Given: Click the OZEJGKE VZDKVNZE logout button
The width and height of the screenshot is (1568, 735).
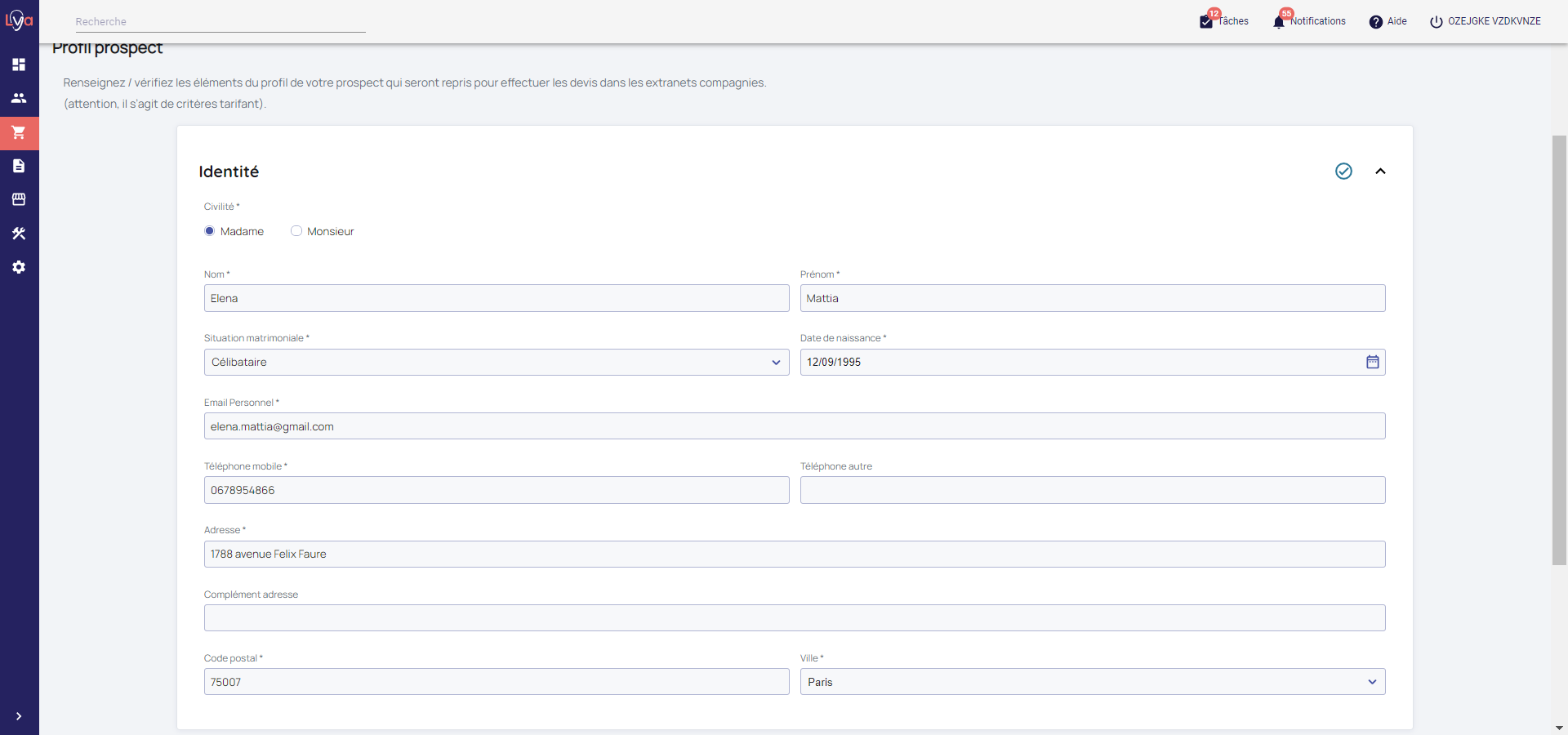Looking at the screenshot, I should click(1485, 21).
